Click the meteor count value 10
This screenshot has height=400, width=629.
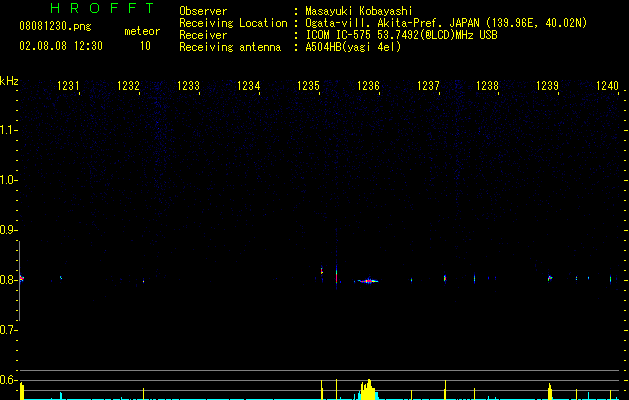(145, 46)
